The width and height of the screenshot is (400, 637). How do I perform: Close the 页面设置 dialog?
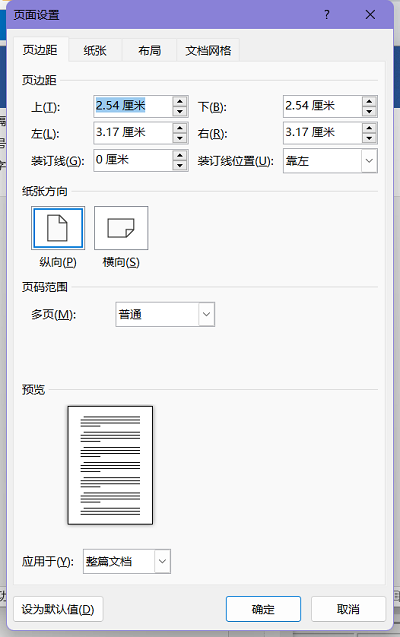tap(370, 15)
